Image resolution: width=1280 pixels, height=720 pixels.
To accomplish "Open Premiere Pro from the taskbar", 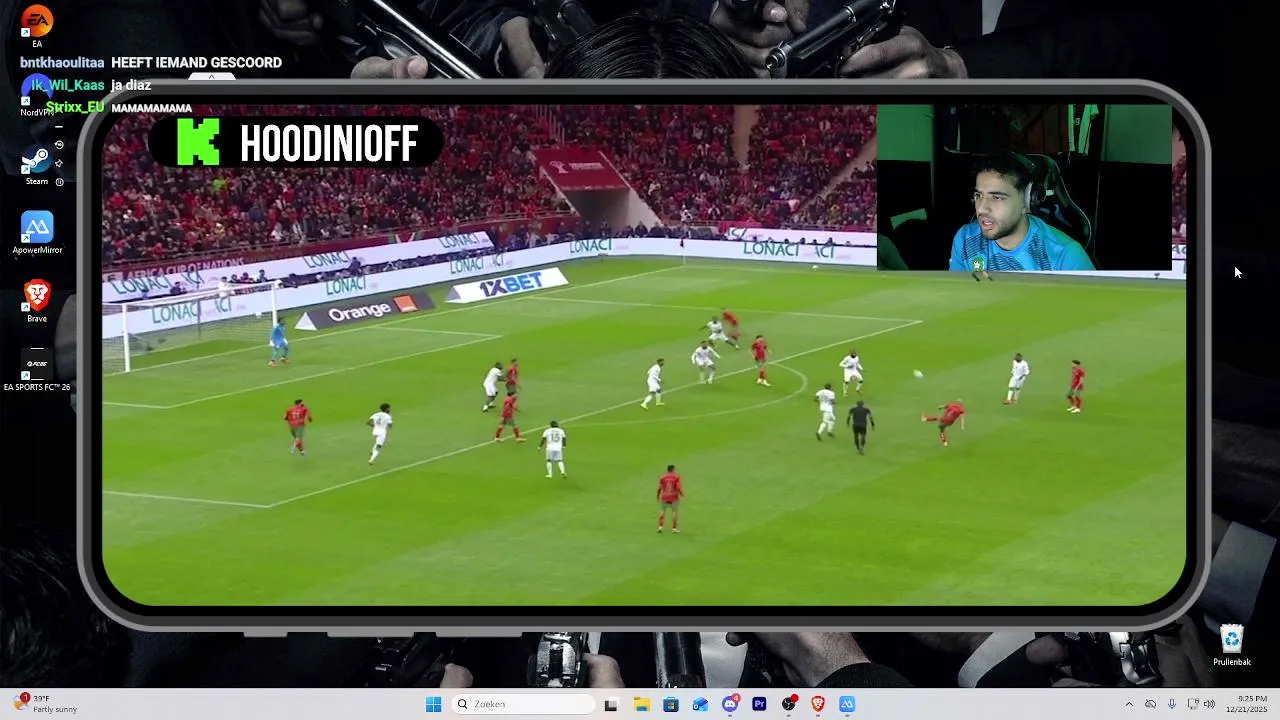I will click(x=759, y=704).
